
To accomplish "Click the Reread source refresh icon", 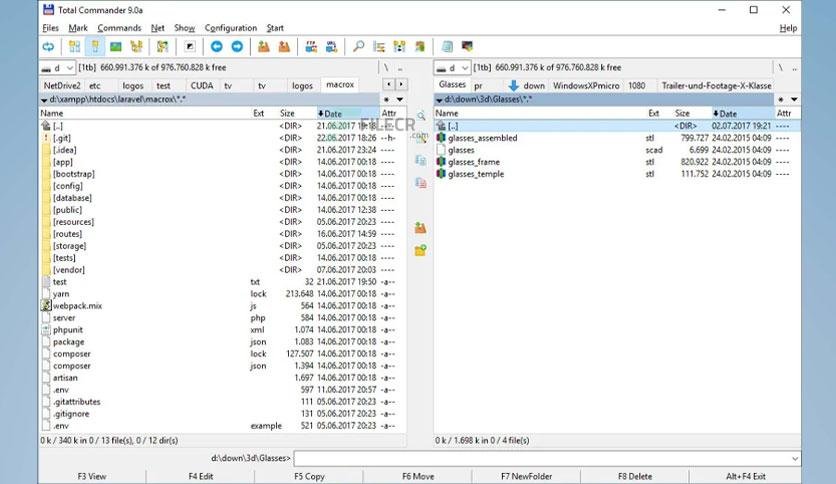I will (49, 47).
